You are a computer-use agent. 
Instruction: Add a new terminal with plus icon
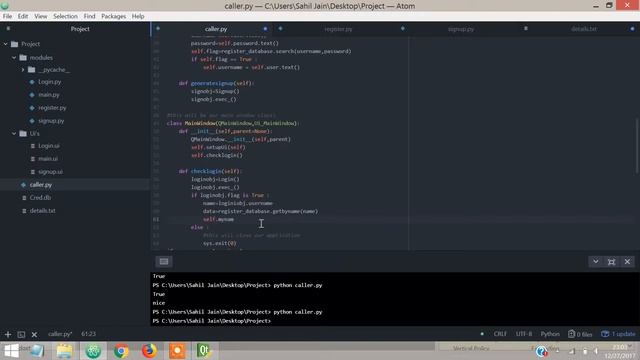click(8, 335)
